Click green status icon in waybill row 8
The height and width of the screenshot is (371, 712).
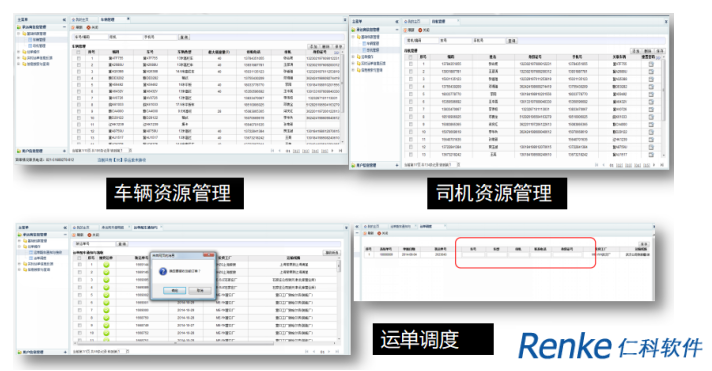tap(106, 318)
